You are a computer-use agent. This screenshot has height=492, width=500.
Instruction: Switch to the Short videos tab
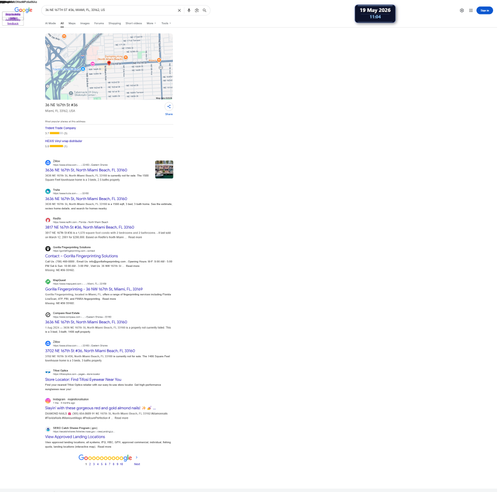pyautogui.click(x=134, y=23)
